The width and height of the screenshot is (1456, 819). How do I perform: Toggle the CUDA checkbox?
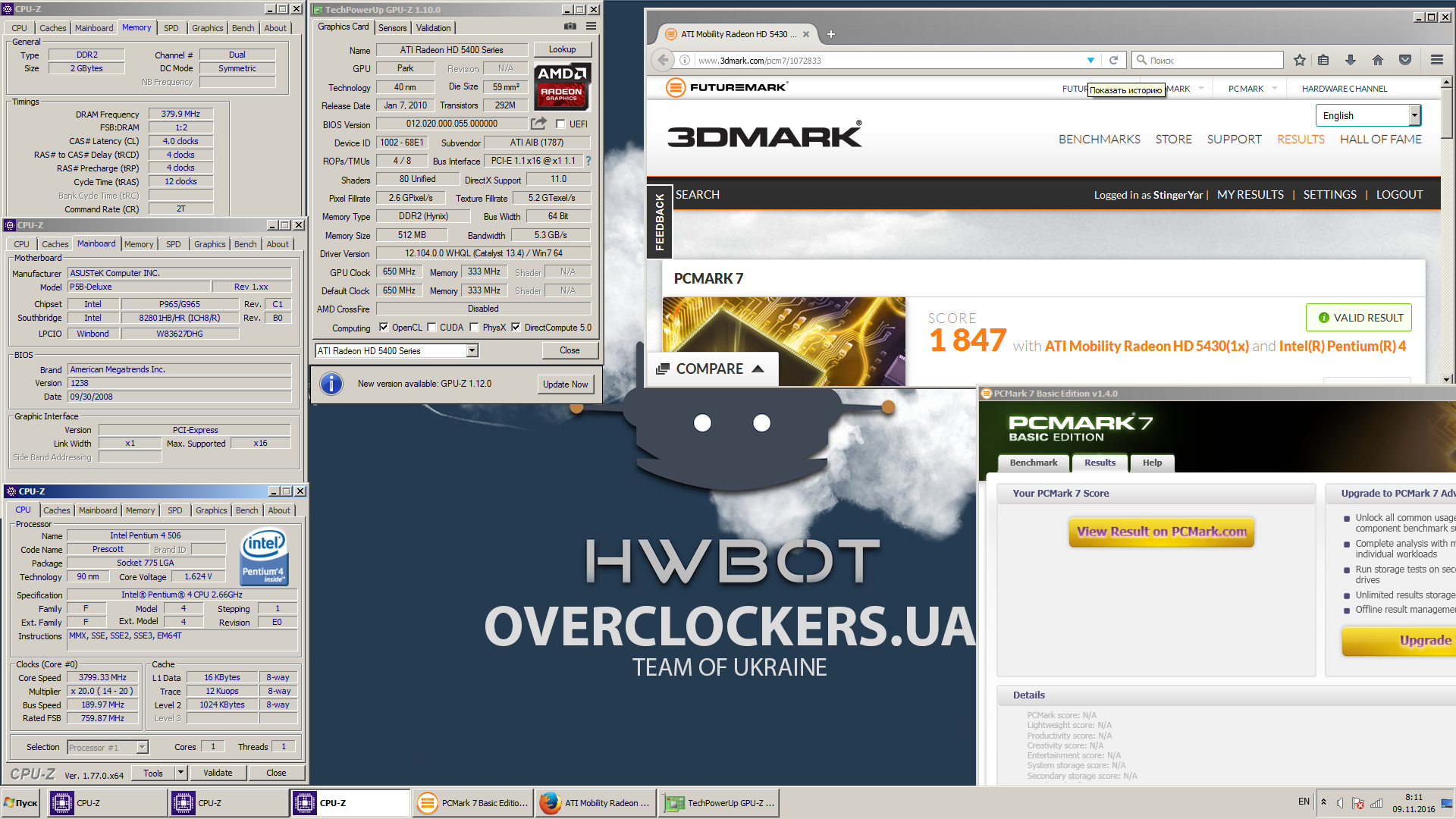(431, 328)
